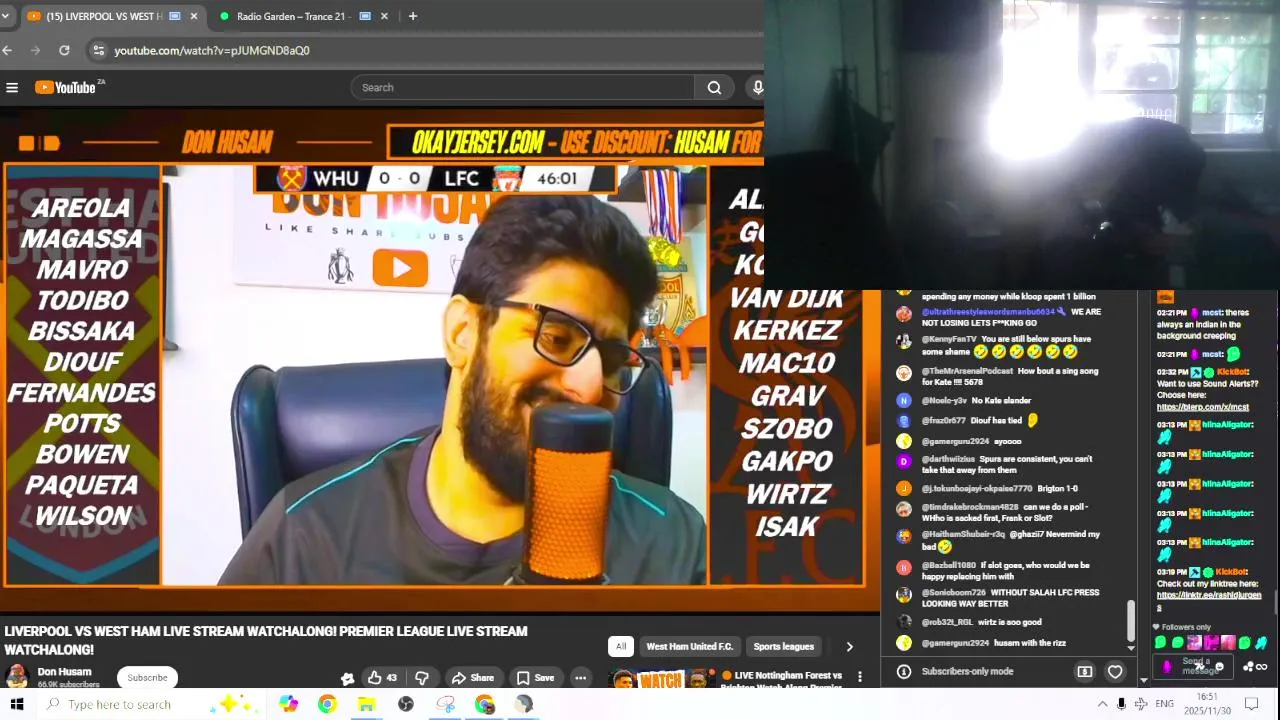Play overlay button on the video
This screenshot has height=720, width=1280.
click(x=400, y=268)
